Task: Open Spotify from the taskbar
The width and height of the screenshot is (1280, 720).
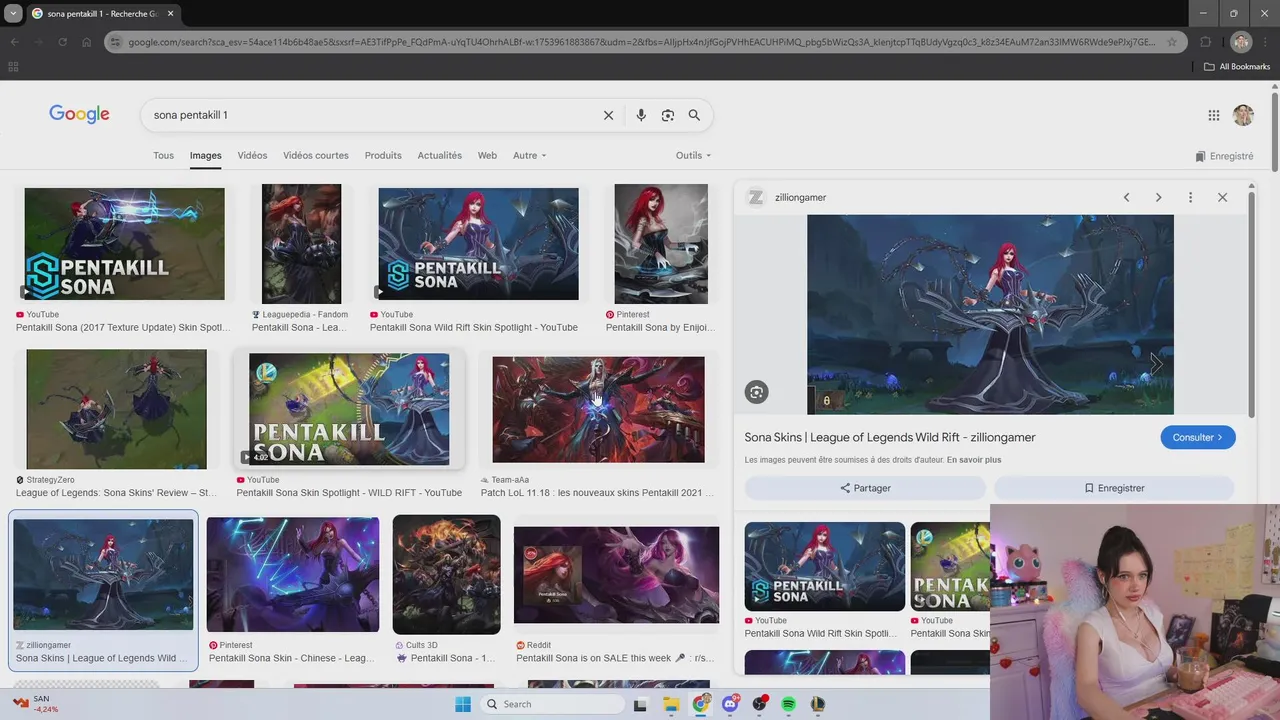Action: pyautogui.click(x=788, y=704)
